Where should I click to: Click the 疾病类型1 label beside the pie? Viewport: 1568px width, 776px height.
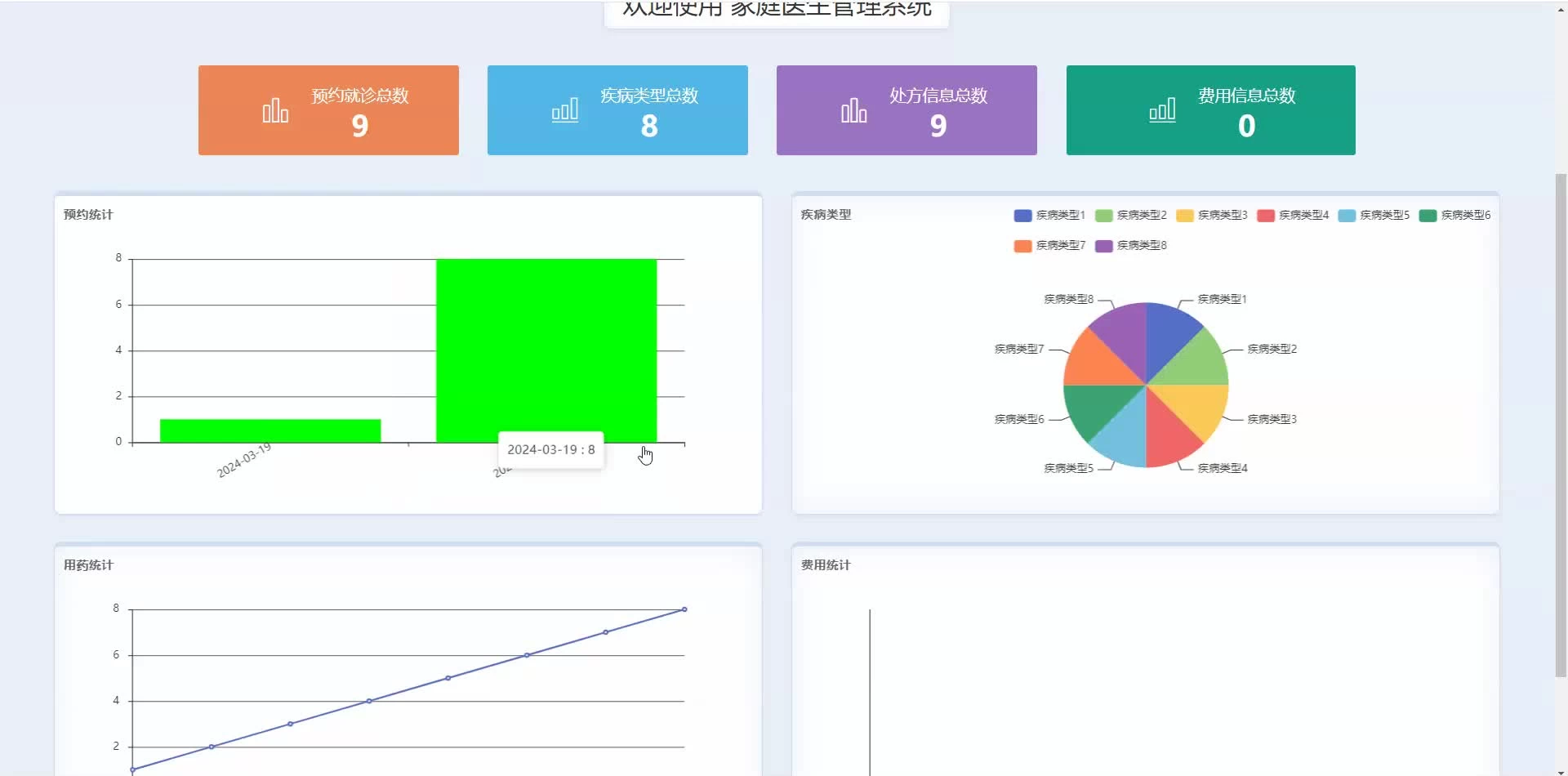click(1223, 300)
